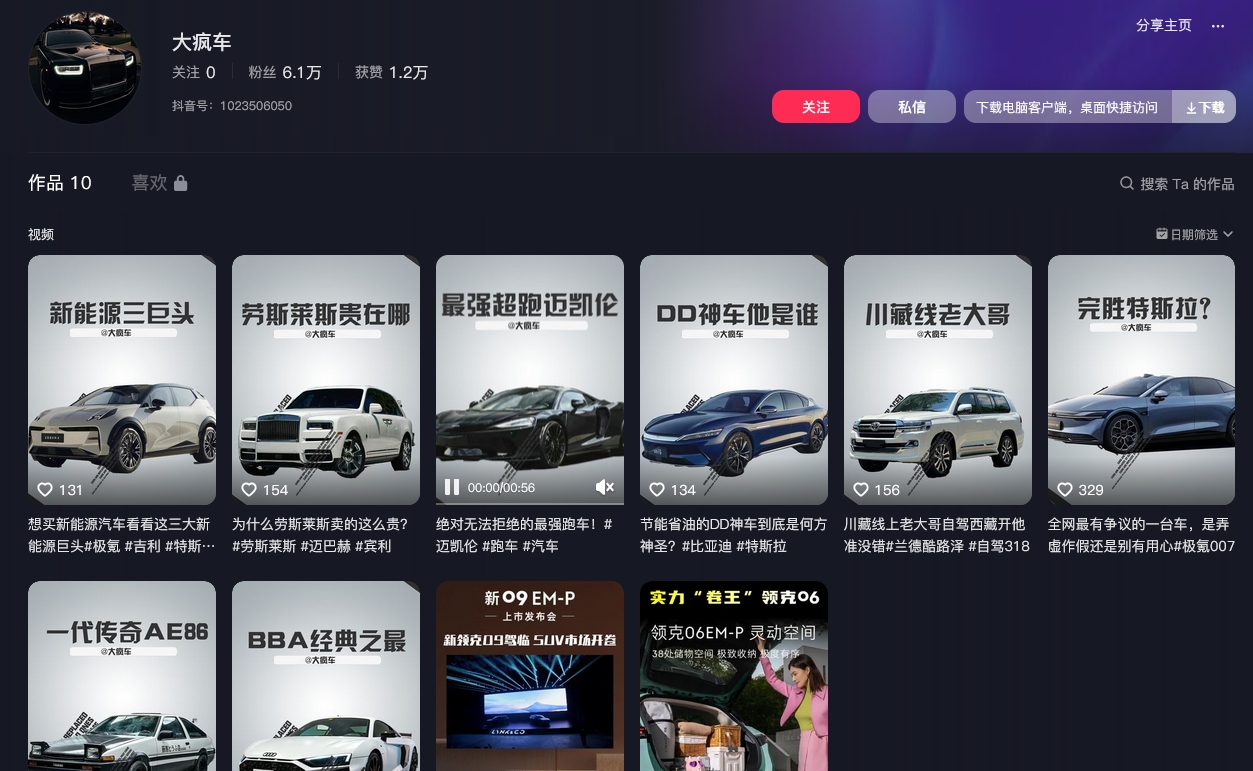The image size is (1253, 771).
Task: Click the 大疯车 profile name
Action: pos(202,42)
